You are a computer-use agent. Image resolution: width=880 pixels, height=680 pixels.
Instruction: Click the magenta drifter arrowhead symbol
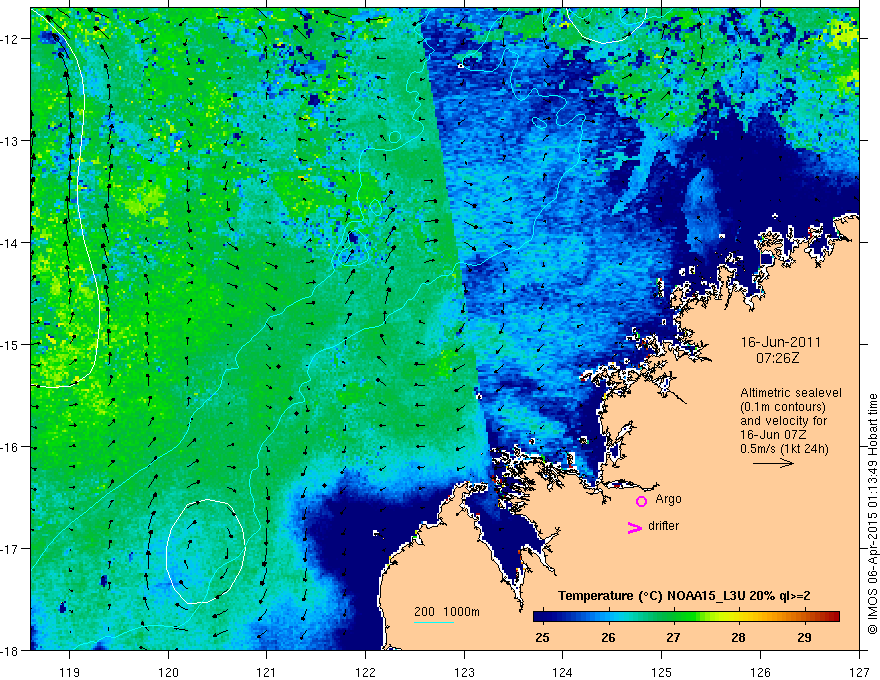635,527
